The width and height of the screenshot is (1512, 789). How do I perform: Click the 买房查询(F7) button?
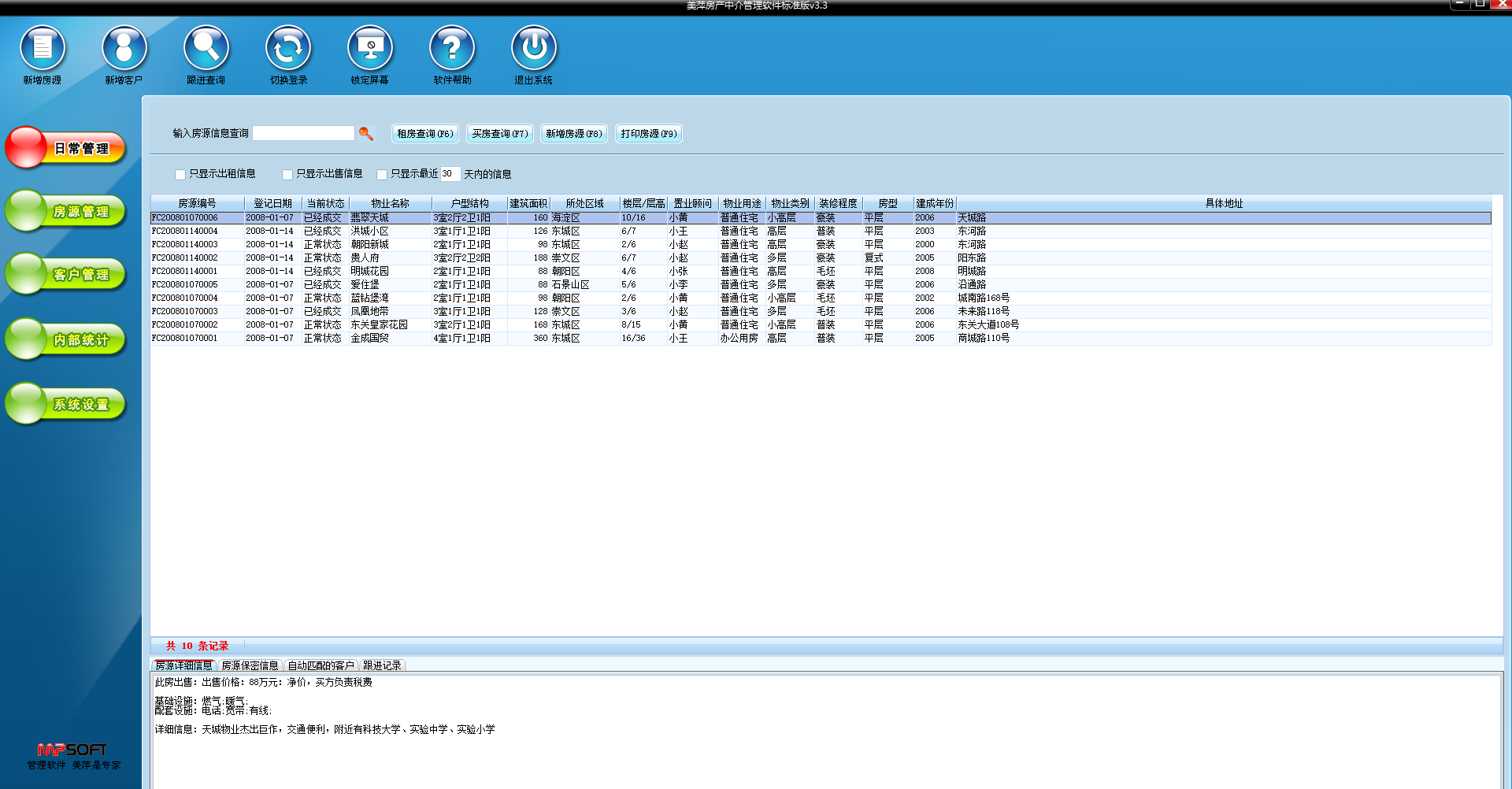click(x=500, y=134)
